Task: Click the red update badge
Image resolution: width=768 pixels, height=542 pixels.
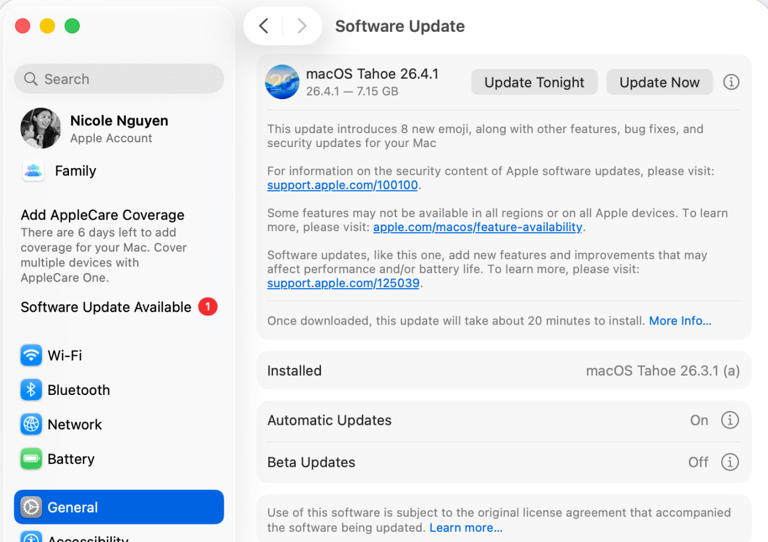Action: 208,306
